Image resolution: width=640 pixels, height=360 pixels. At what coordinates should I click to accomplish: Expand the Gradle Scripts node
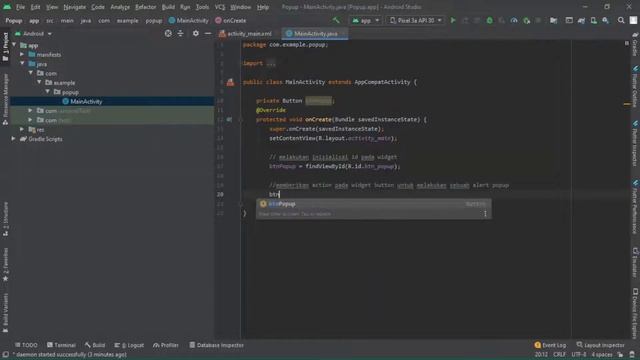13,139
